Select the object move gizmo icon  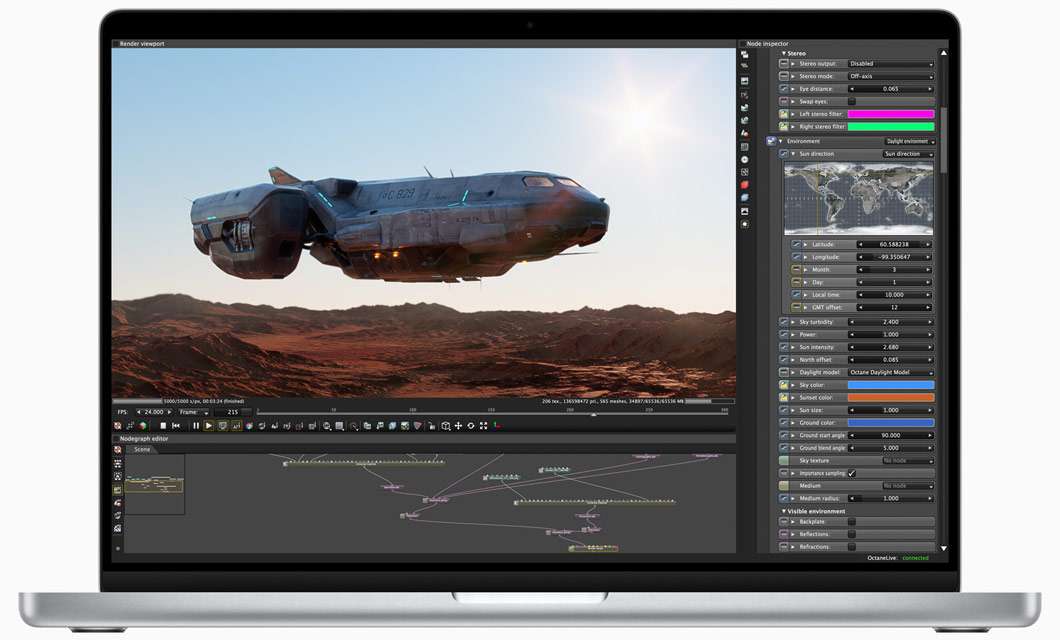(x=458, y=424)
